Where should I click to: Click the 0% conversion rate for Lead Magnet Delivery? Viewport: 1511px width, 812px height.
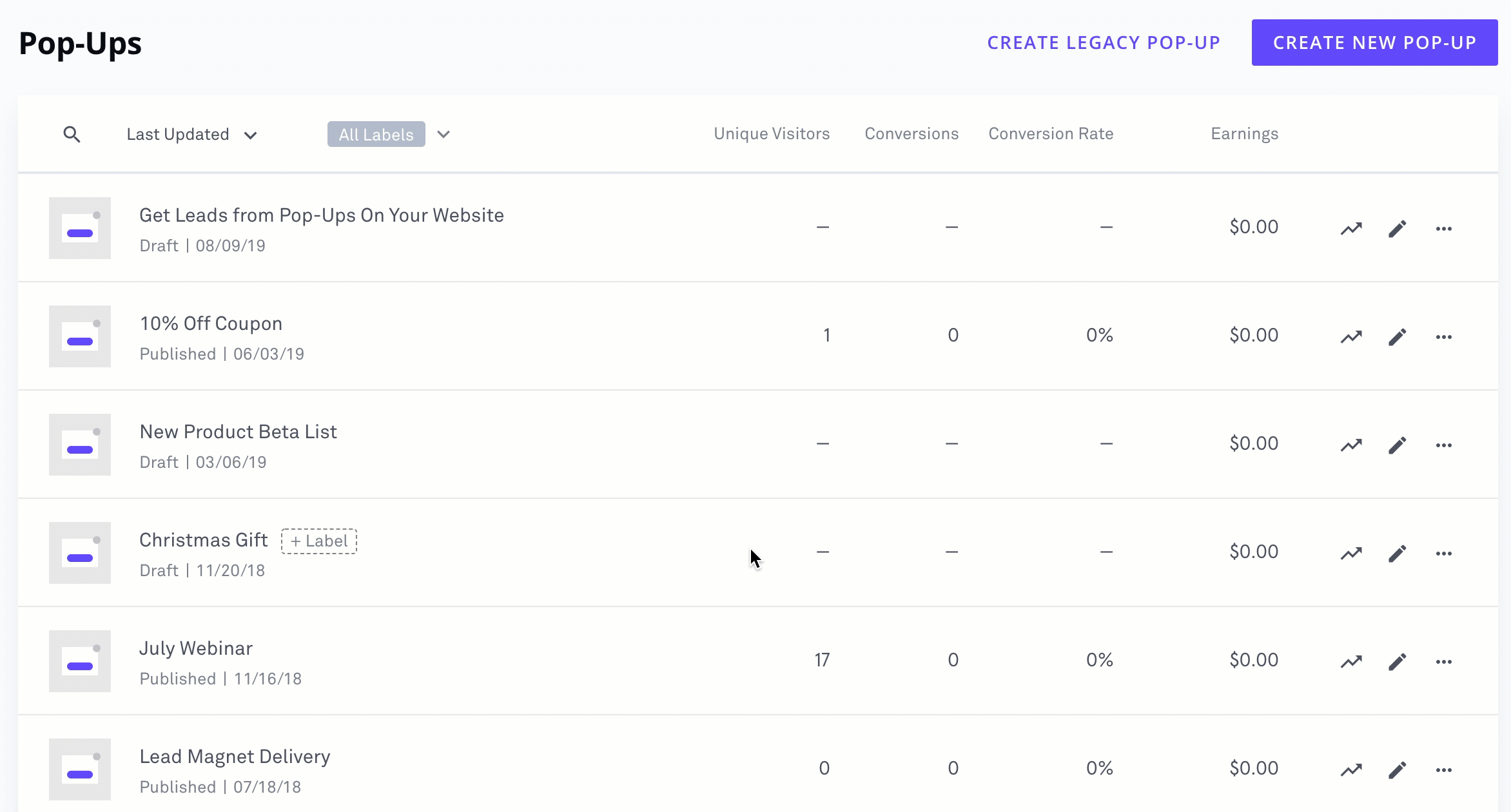pos(1100,768)
